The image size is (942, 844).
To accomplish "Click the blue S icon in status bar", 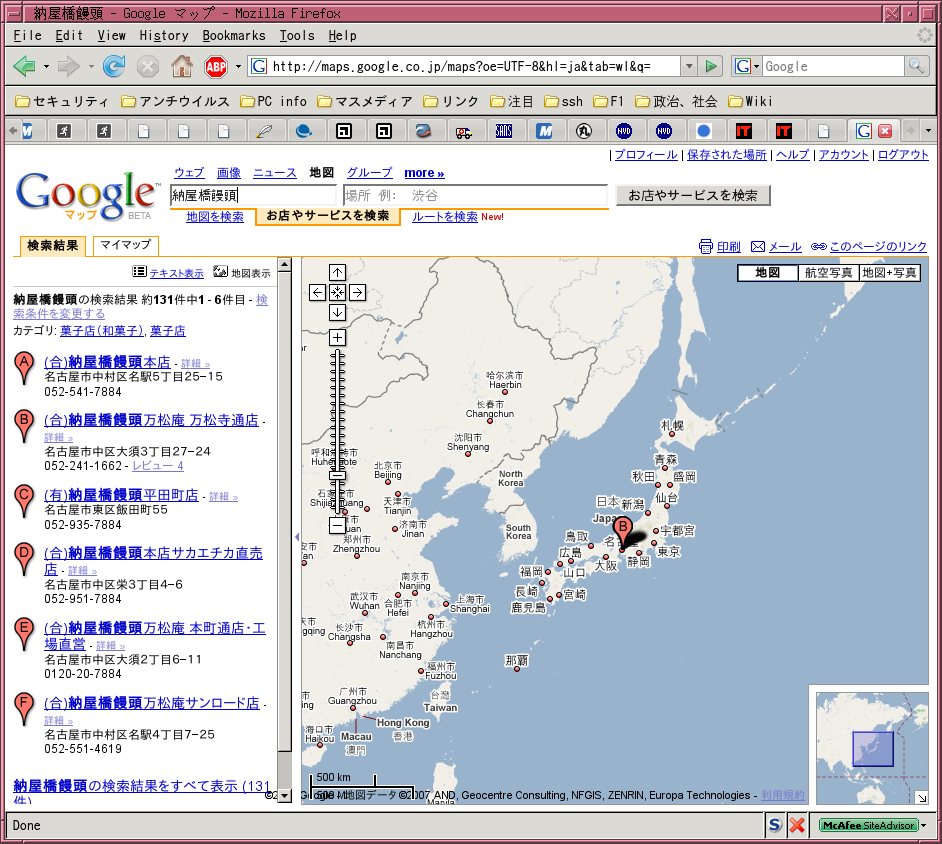I will pyautogui.click(x=775, y=825).
